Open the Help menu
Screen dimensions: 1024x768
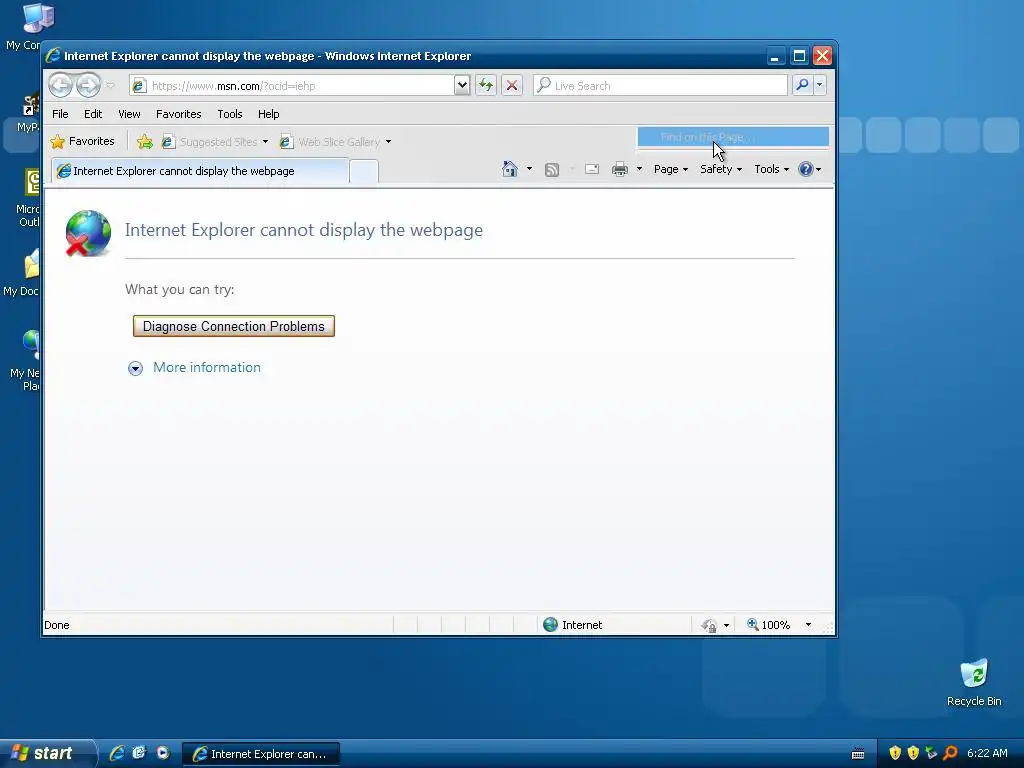(x=268, y=114)
